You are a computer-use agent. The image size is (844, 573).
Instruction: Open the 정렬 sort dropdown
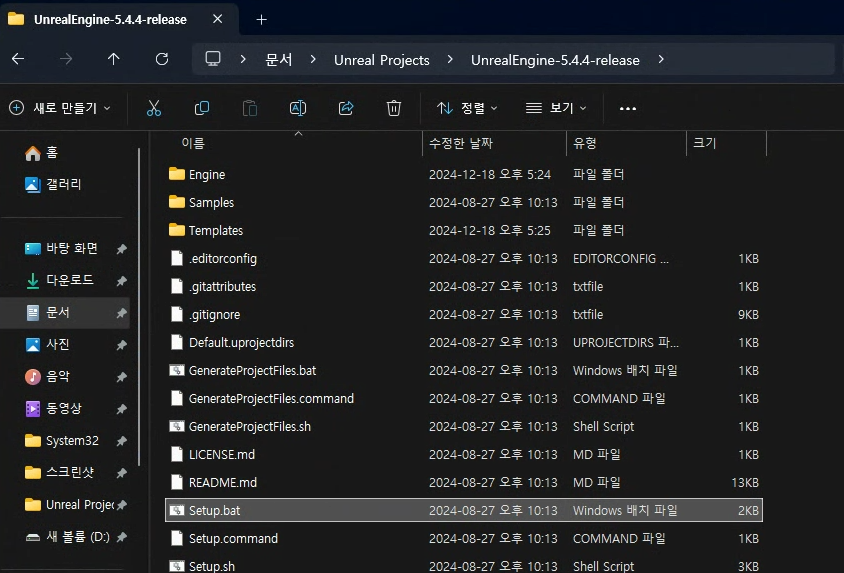coord(467,108)
